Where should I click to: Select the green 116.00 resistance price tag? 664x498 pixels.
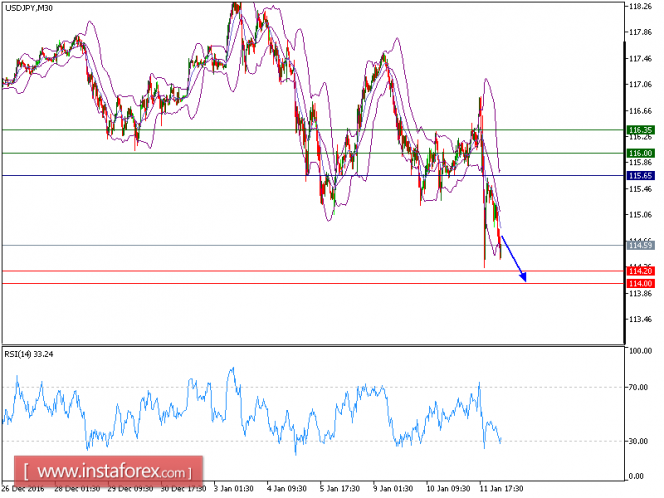point(640,153)
